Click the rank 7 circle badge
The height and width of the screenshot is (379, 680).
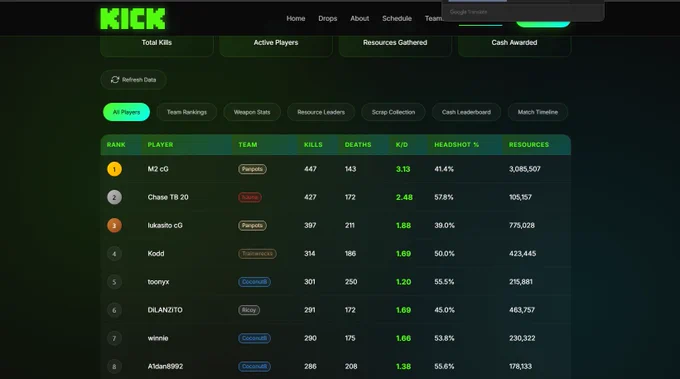114,338
